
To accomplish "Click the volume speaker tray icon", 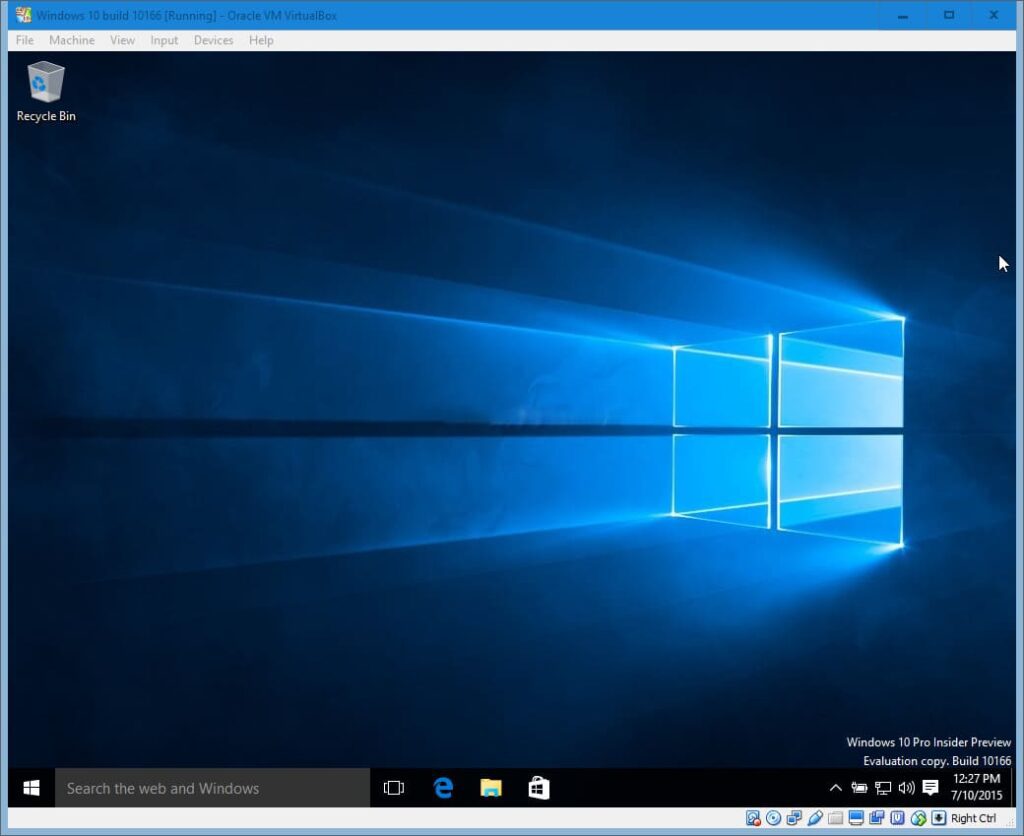I will (x=906, y=788).
